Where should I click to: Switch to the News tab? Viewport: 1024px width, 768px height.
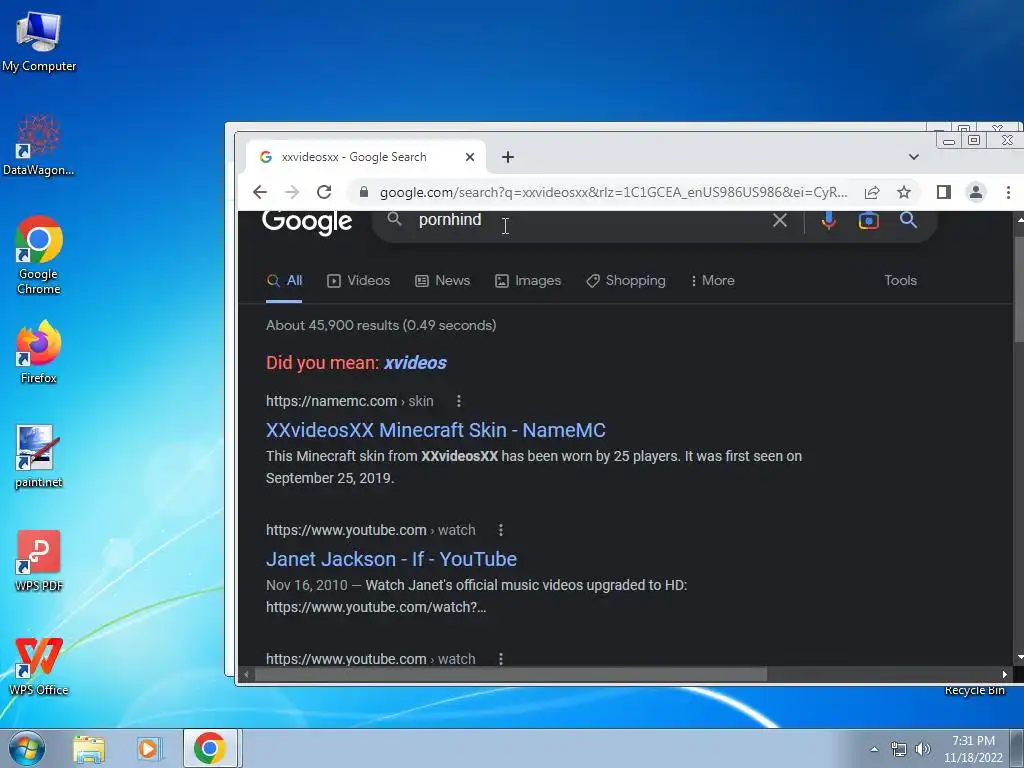pos(443,281)
